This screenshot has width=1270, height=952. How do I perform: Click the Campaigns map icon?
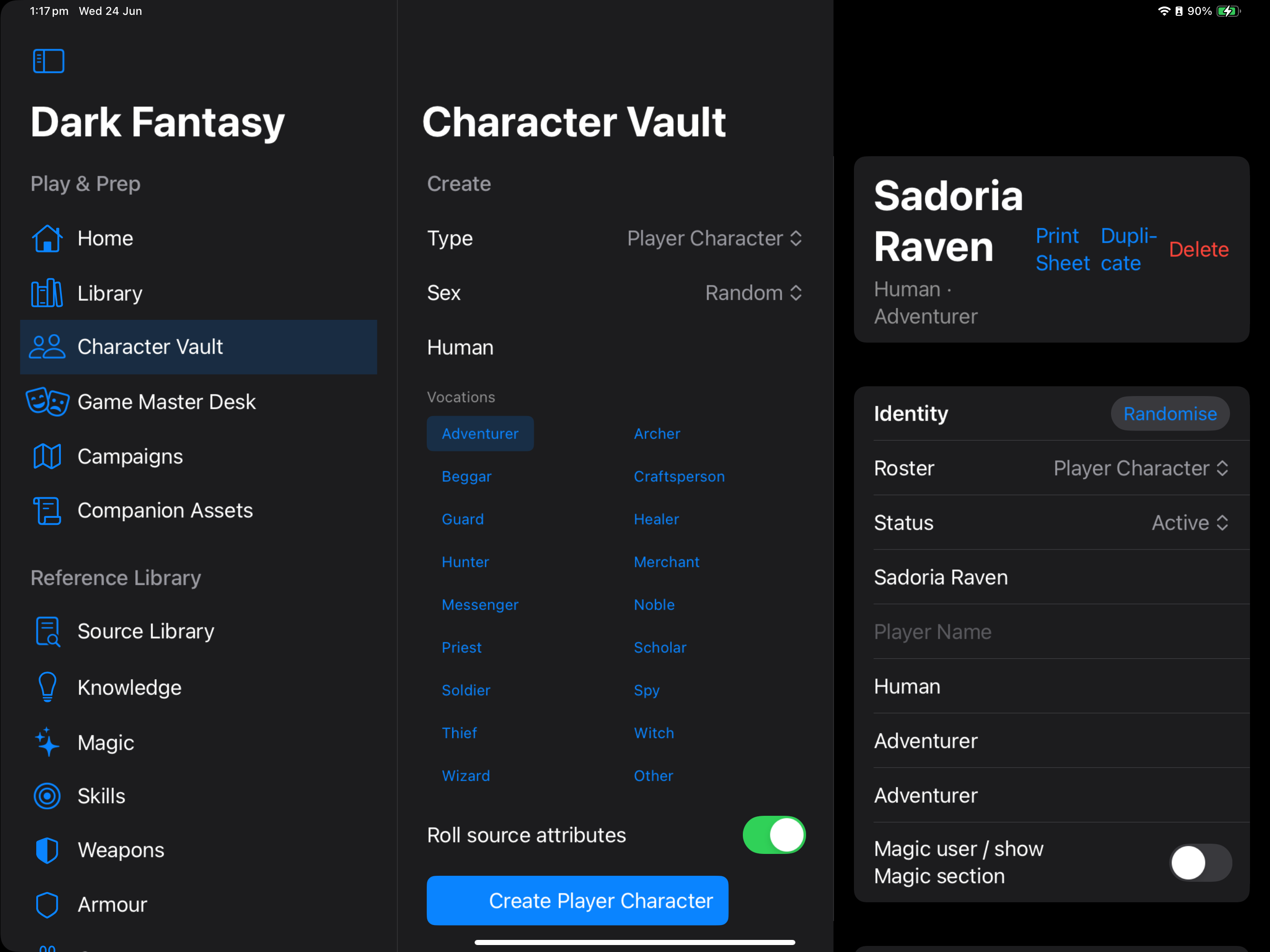pyautogui.click(x=47, y=456)
